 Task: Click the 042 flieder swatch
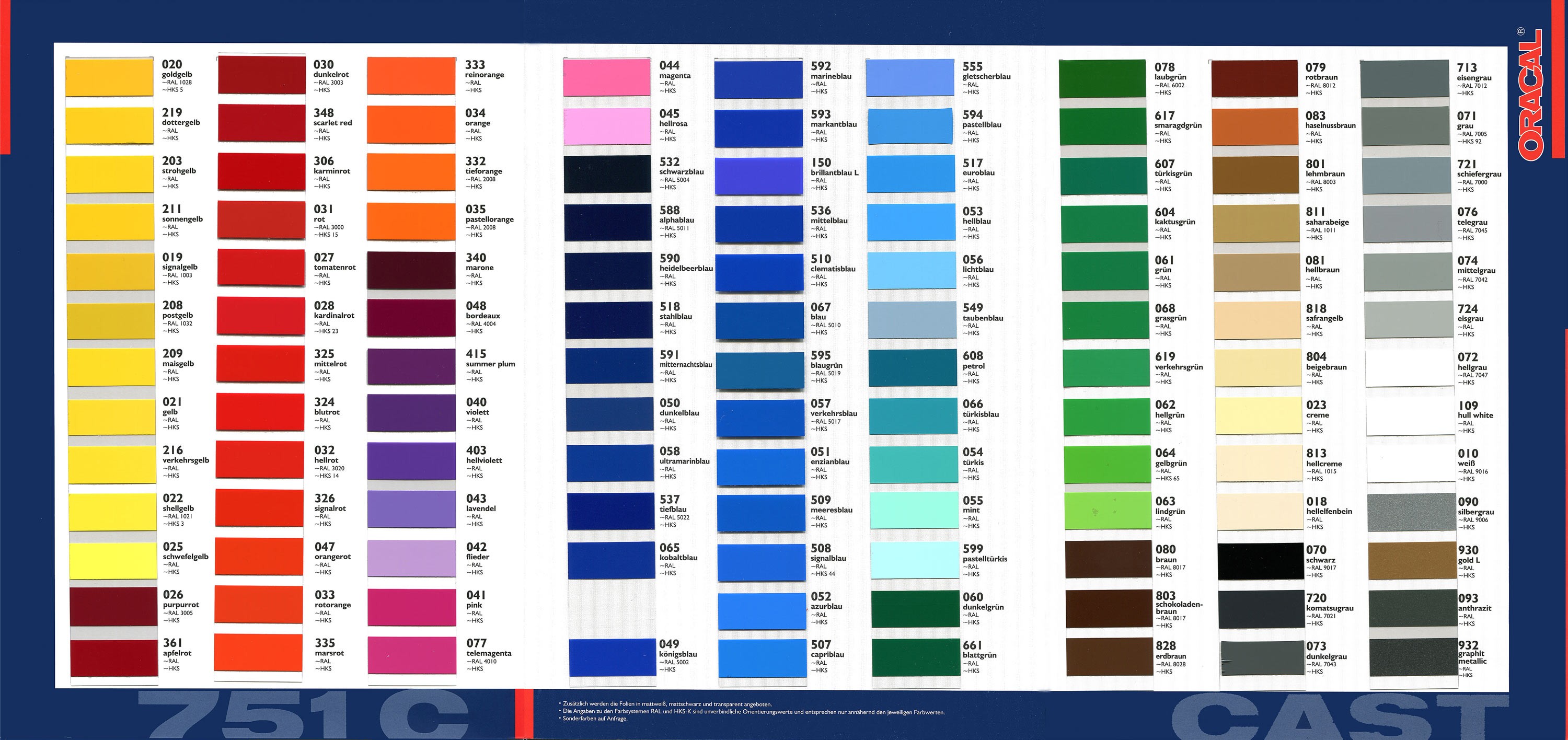pyautogui.click(x=411, y=559)
